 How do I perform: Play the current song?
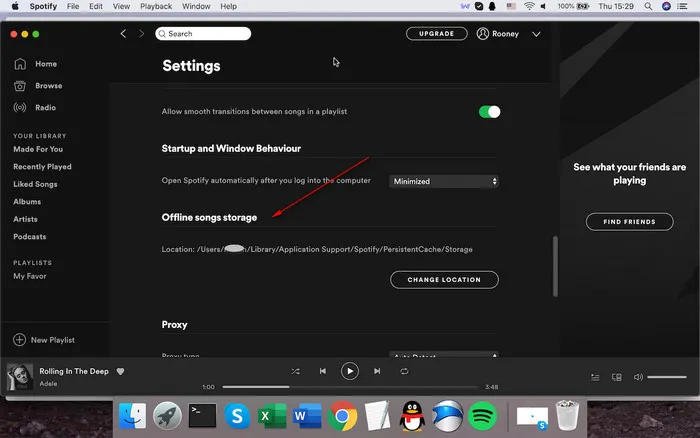pyautogui.click(x=350, y=371)
